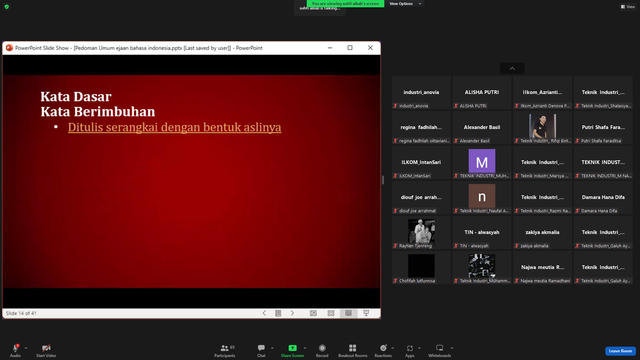Open Reactions menu
Image resolution: width=640 pixels, height=360 pixels.
(383, 350)
